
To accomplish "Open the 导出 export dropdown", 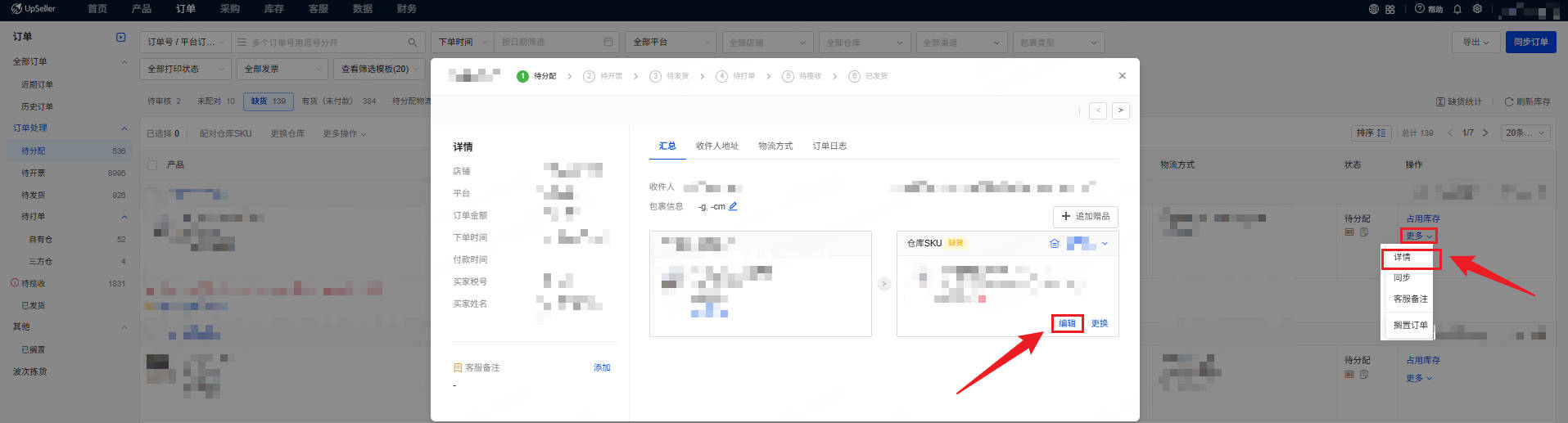I will pos(1476,42).
